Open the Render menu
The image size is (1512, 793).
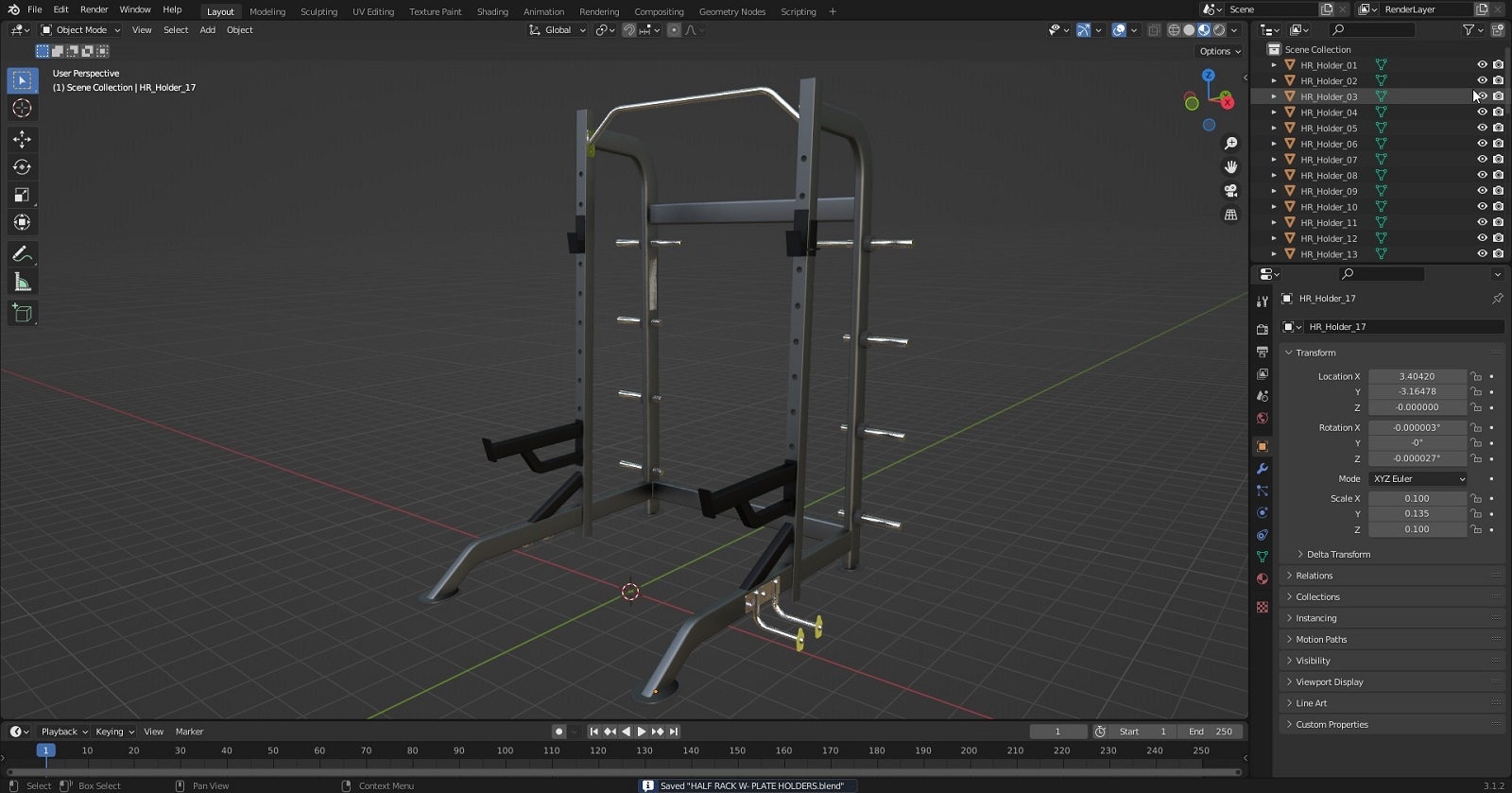coord(94,9)
